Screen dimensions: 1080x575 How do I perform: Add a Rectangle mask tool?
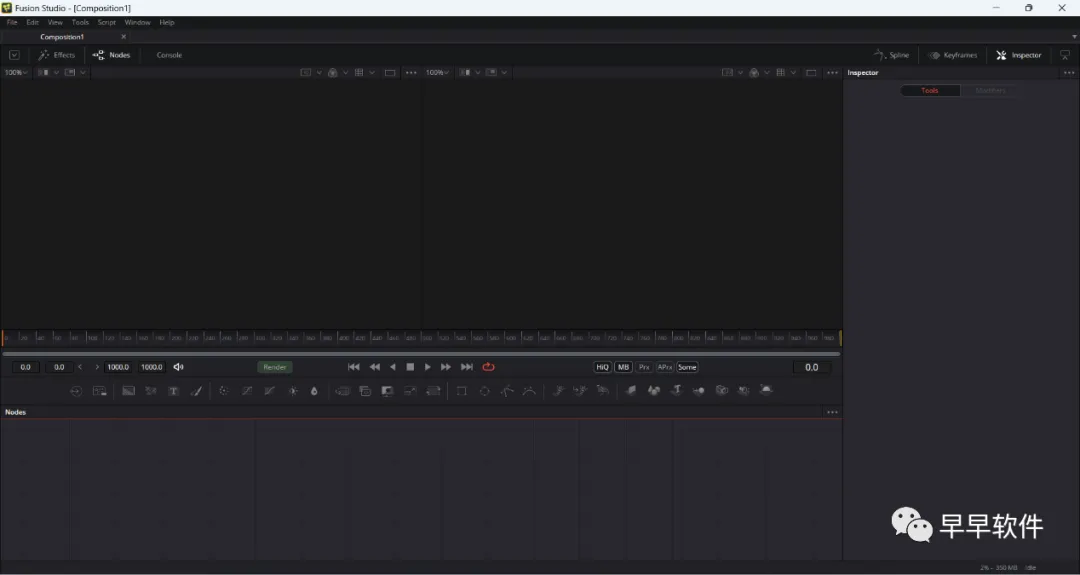coord(461,390)
